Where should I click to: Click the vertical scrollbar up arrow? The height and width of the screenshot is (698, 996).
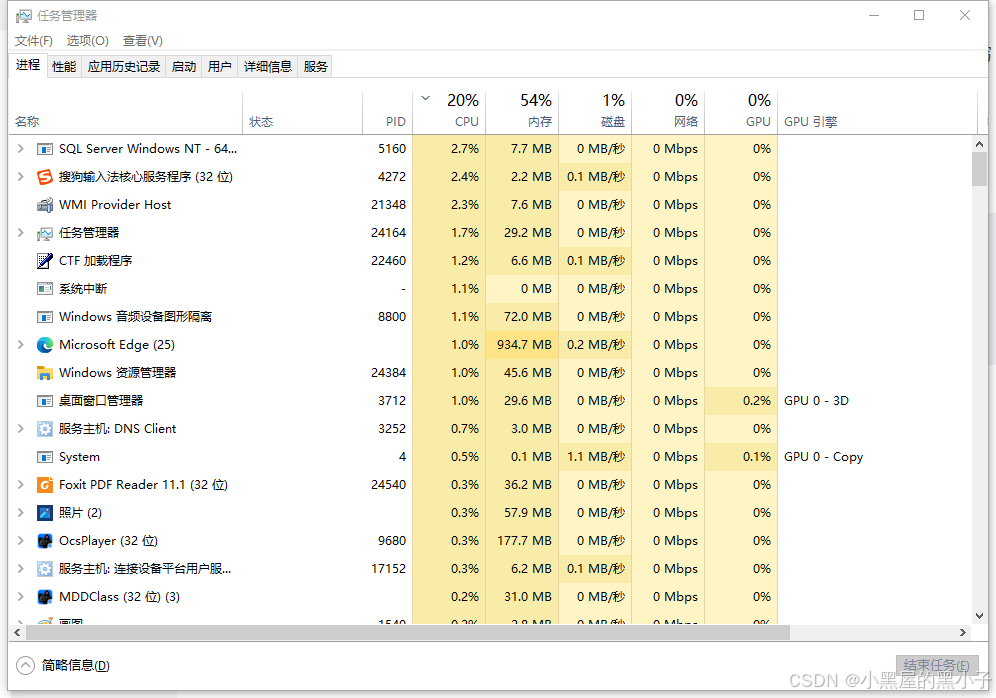point(979,144)
